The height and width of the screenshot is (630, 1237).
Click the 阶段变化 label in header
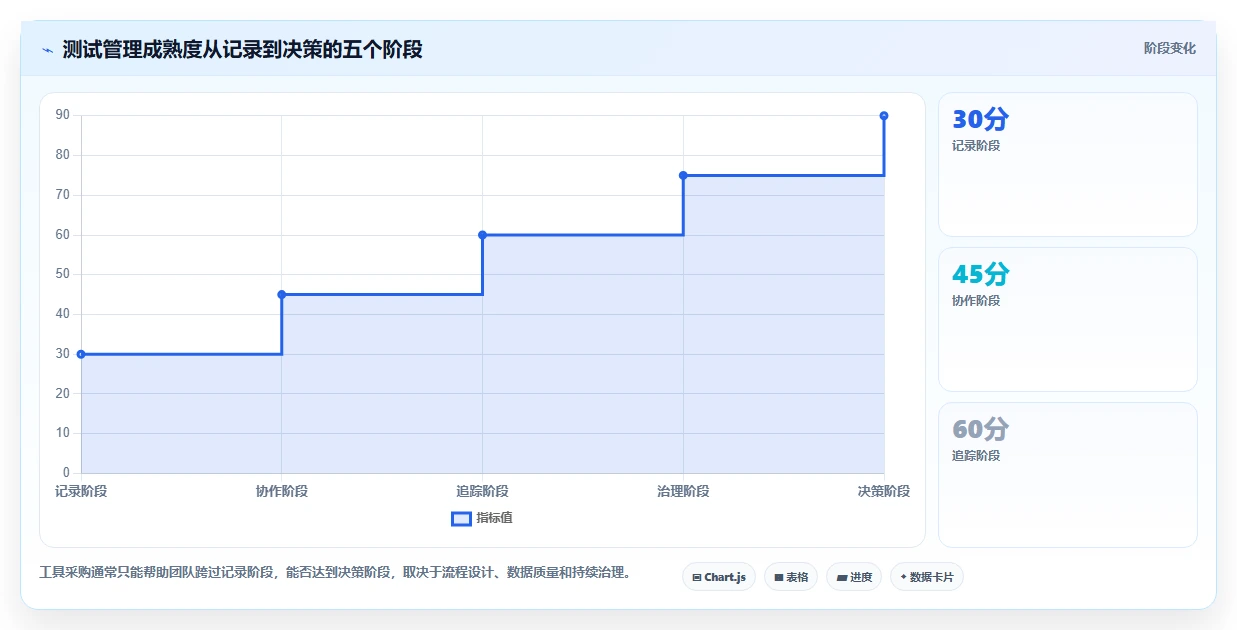tap(1169, 48)
